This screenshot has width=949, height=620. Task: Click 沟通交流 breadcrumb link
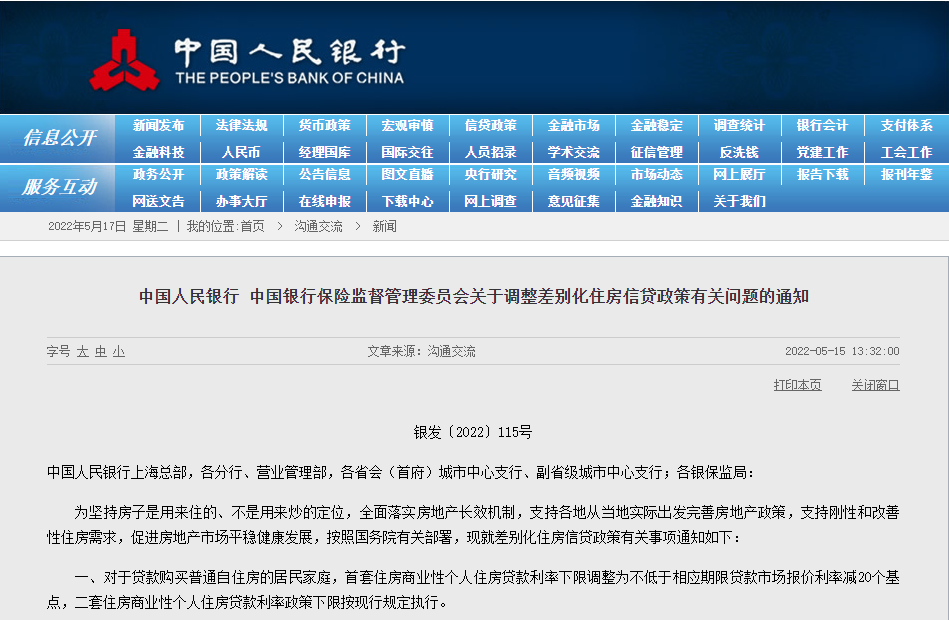coord(318,227)
